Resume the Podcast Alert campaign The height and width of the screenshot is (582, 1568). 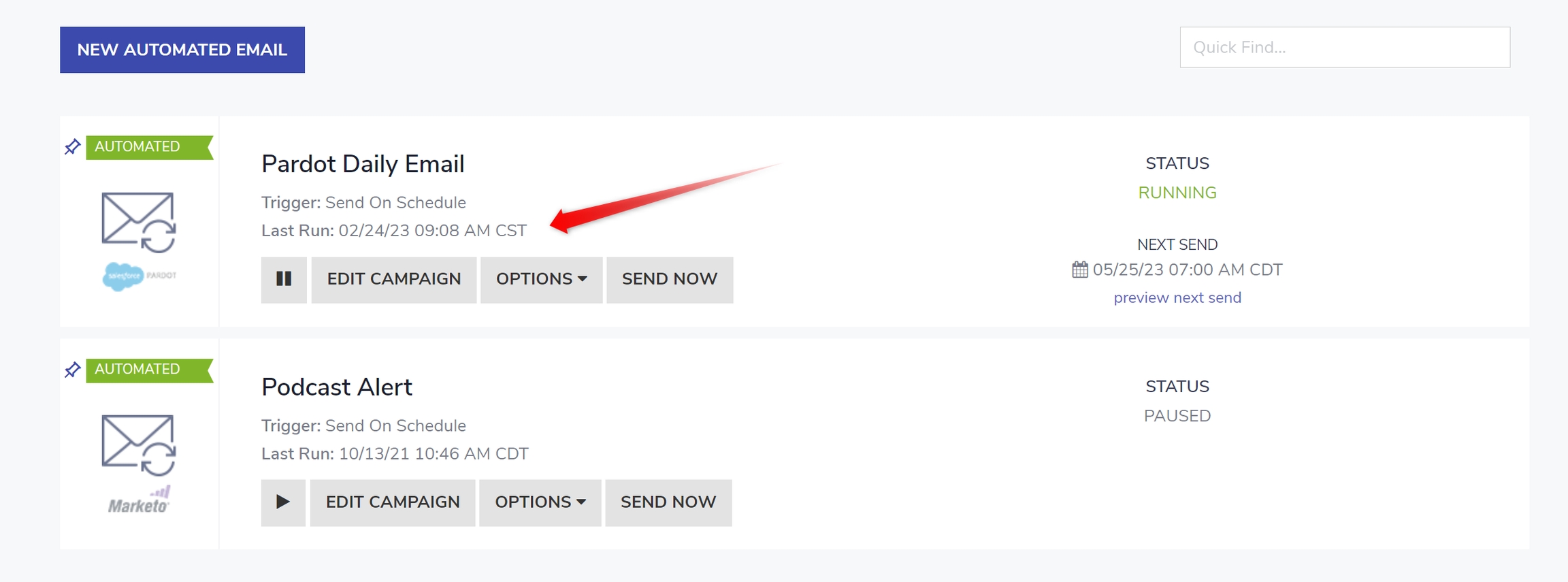283,502
